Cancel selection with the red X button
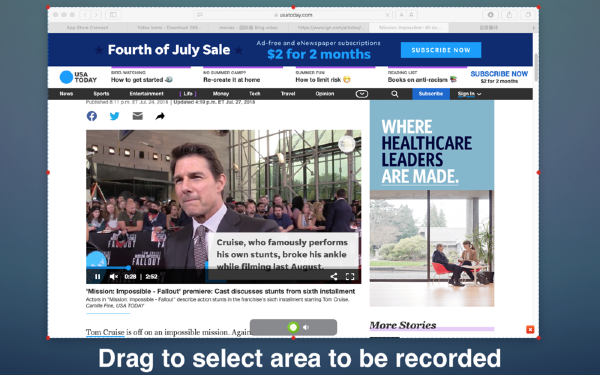The height and width of the screenshot is (375, 600). pos(530,329)
